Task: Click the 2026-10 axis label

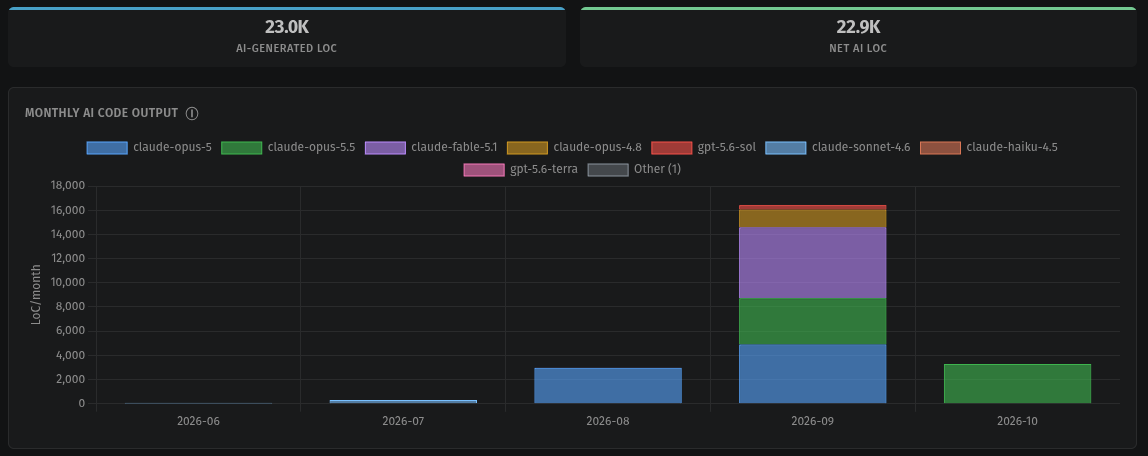Action: [x=1018, y=422]
